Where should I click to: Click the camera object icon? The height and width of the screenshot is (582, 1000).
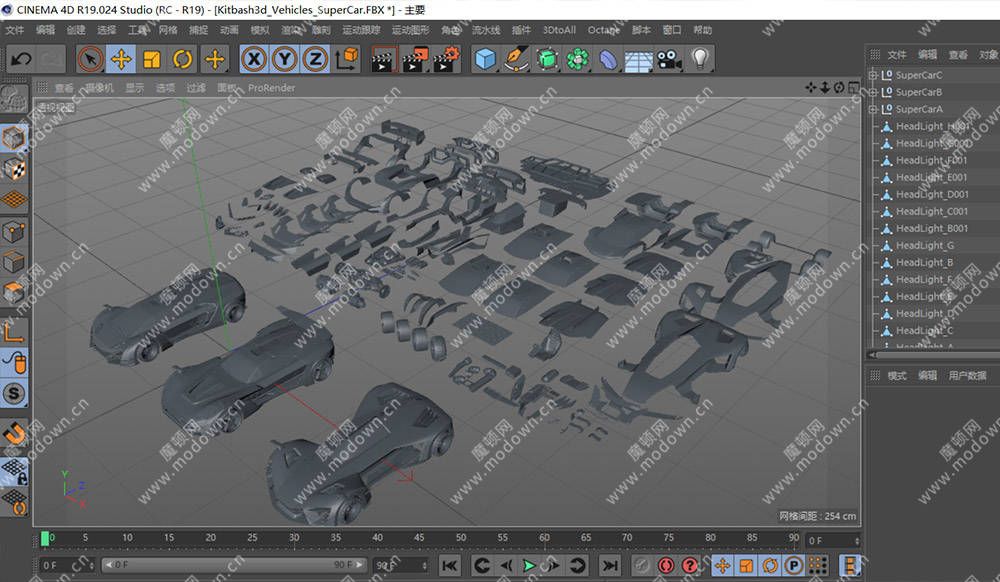point(668,59)
